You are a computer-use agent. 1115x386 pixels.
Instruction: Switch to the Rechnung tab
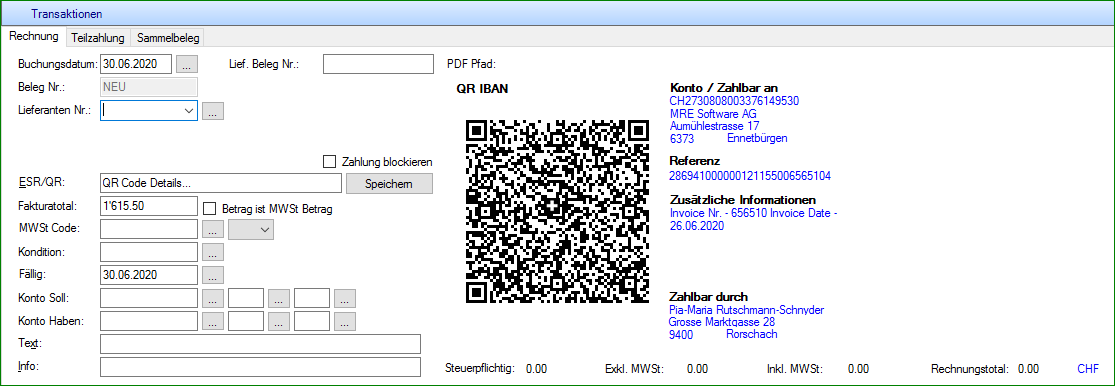click(x=34, y=37)
